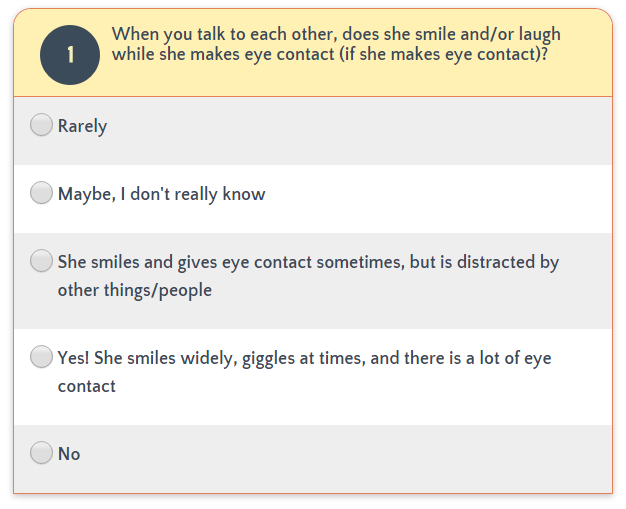Choose the "Maybe, I don't really know" radio button
This screenshot has width=626, height=509.
click(x=41, y=193)
